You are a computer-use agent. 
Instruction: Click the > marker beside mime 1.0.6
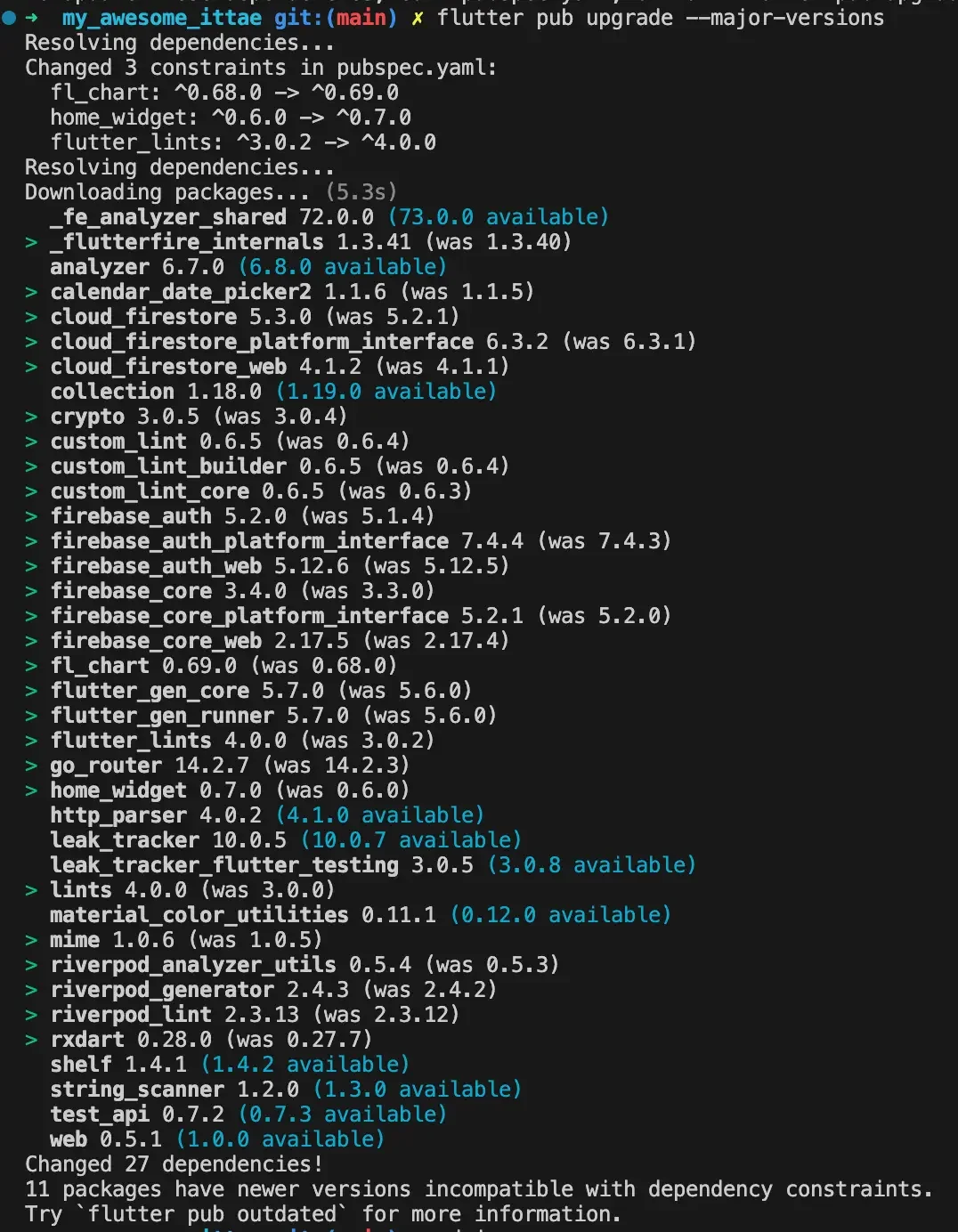31,940
